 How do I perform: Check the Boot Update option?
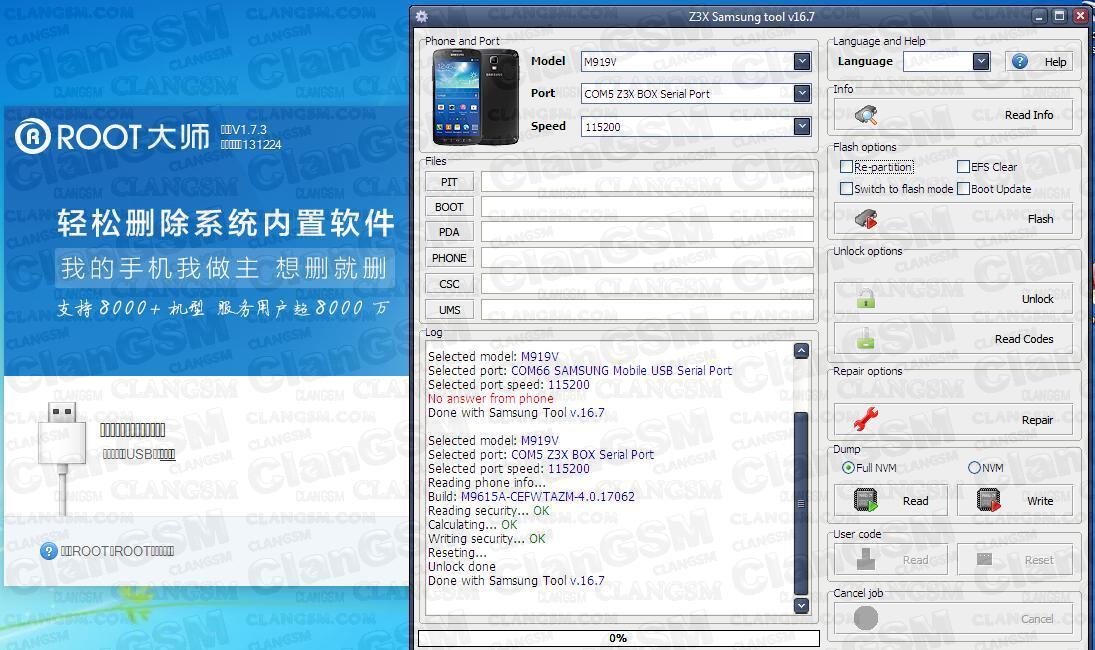coord(963,189)
